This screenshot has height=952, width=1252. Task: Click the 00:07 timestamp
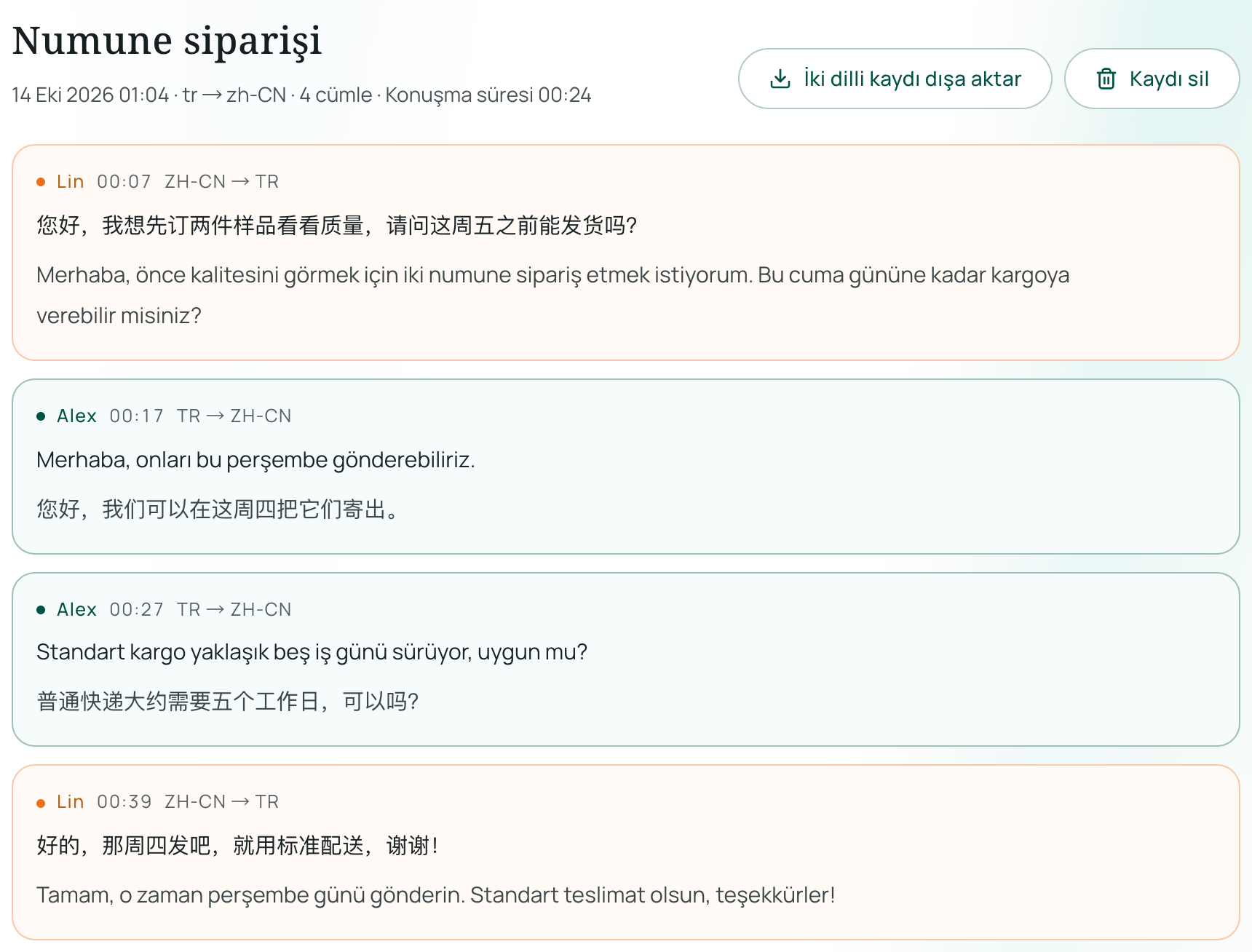click(x=124, y=181)
